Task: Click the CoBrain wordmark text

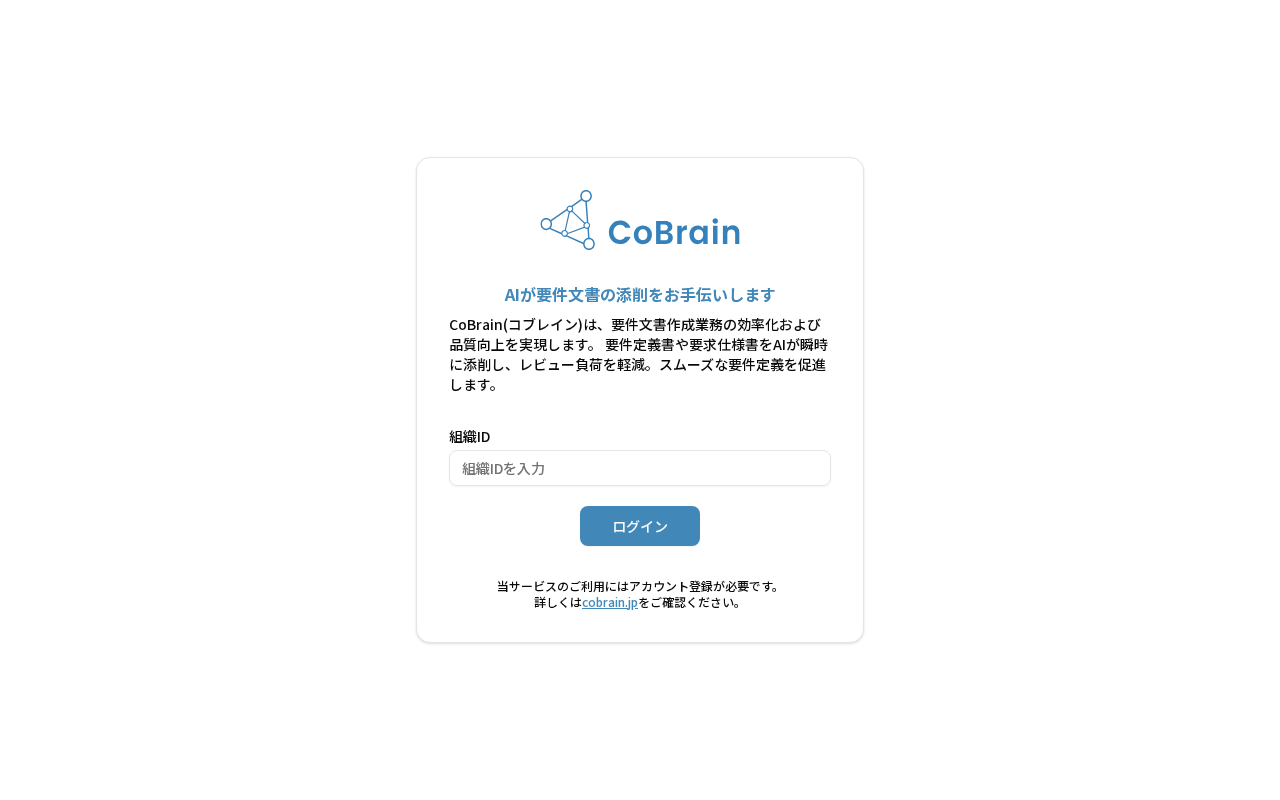Action: tap(674, 232)
